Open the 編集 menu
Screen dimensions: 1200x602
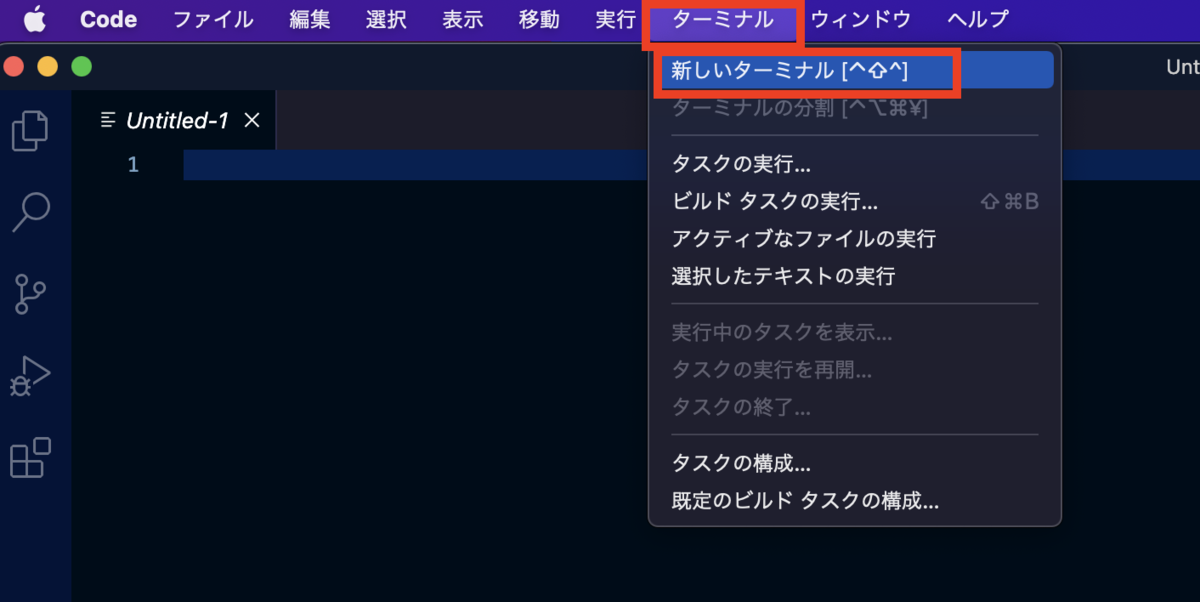[310, 19]
